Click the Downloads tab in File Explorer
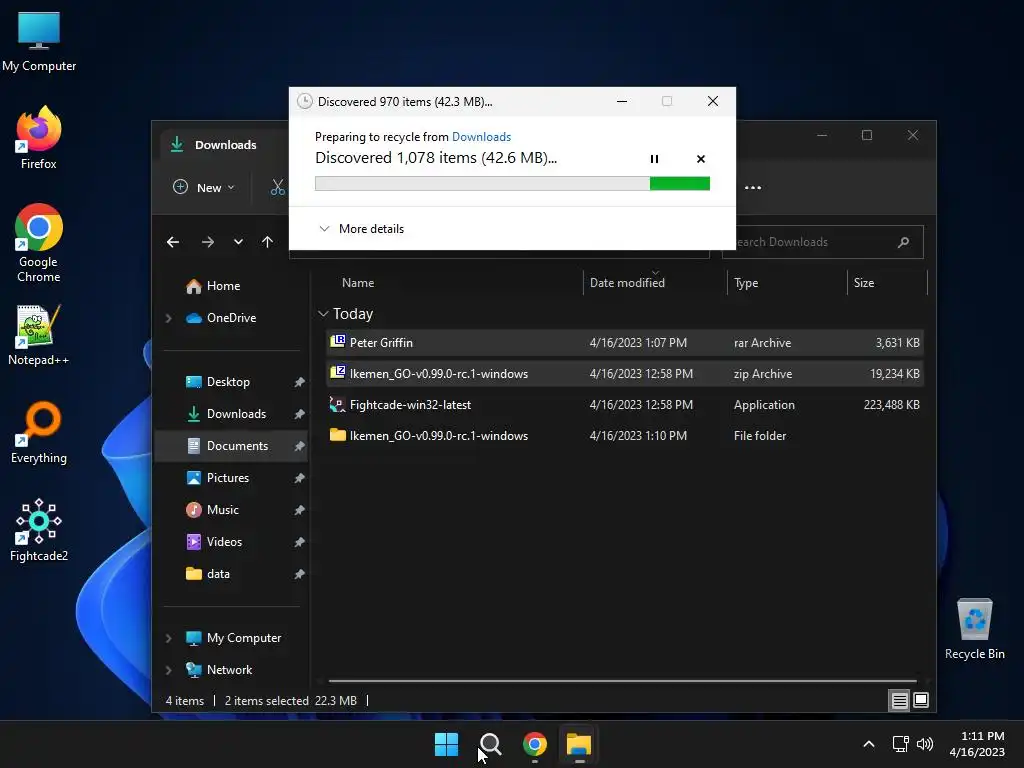The width and height of the screenshot is (1024, 768). (223, 145)
